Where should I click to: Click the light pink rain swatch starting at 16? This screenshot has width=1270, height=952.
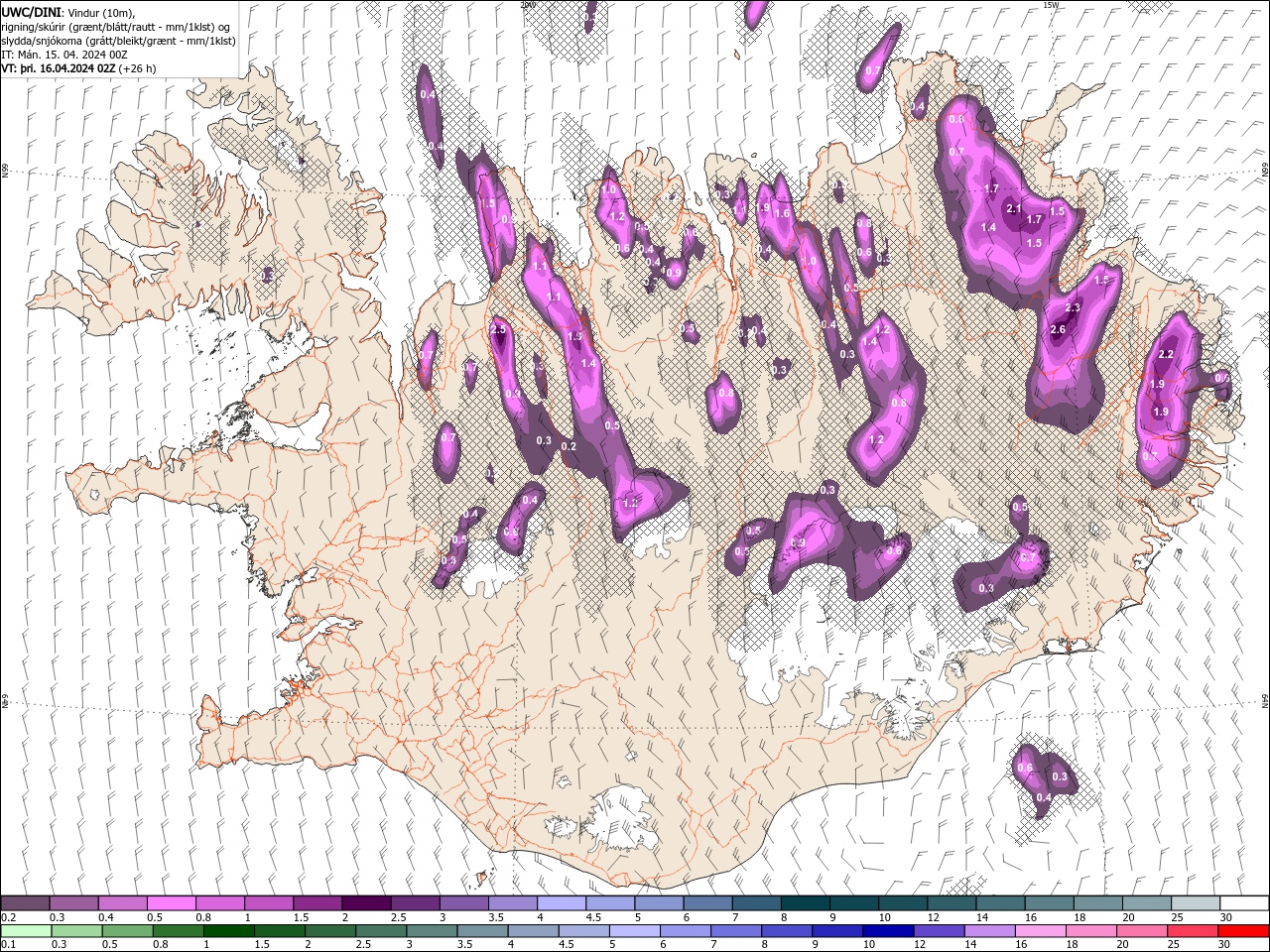(x=1039, y=931)
